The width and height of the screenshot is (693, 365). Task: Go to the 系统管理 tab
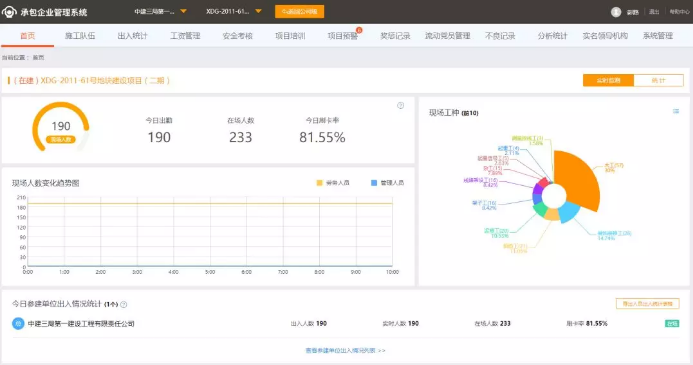coord(658,36)
